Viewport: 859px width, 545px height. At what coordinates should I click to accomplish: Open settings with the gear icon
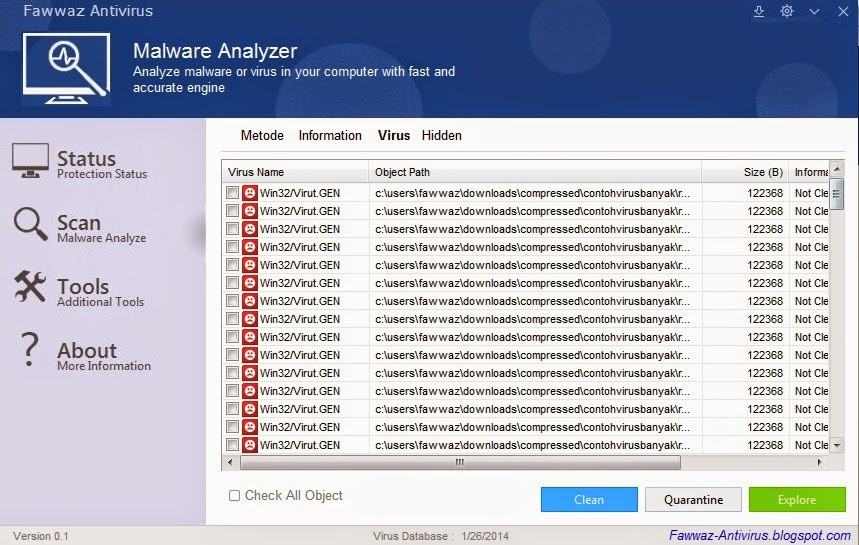point(787,11)
